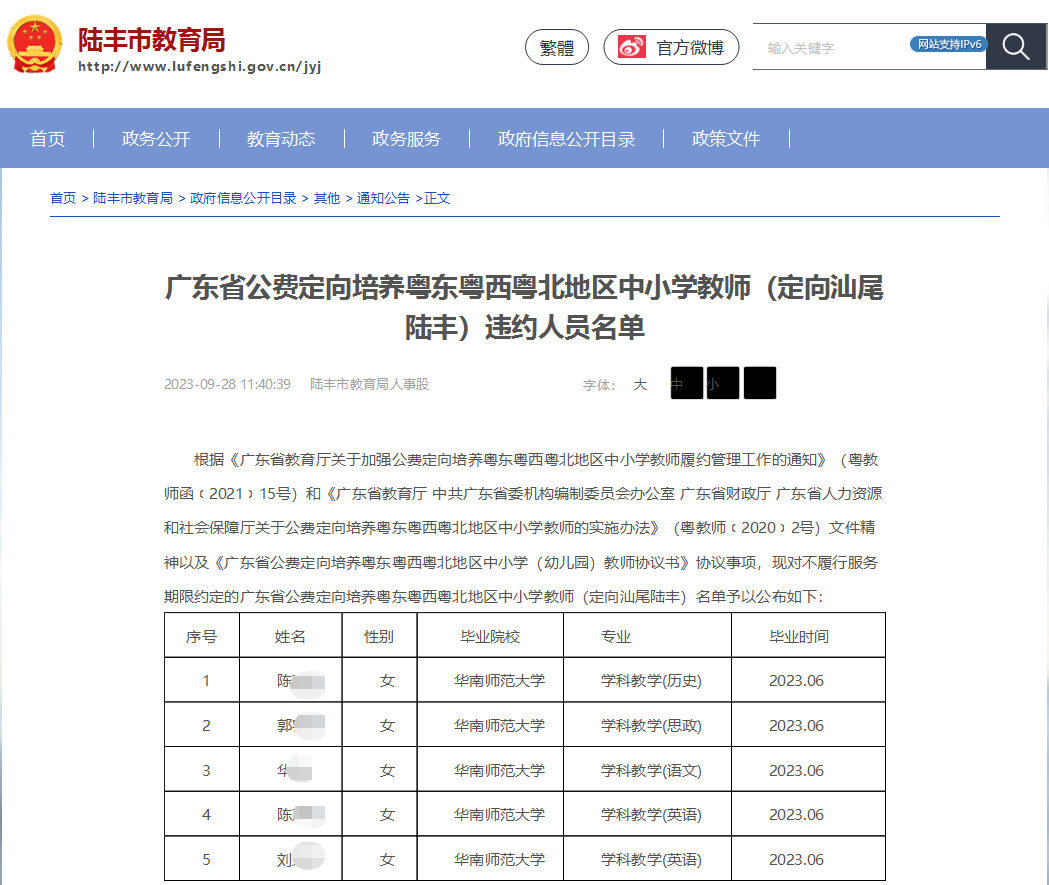This screenshot has width=1049, height=885.
Task: Click the 首页 breadcrumb link
Action: tap(63, 198)
